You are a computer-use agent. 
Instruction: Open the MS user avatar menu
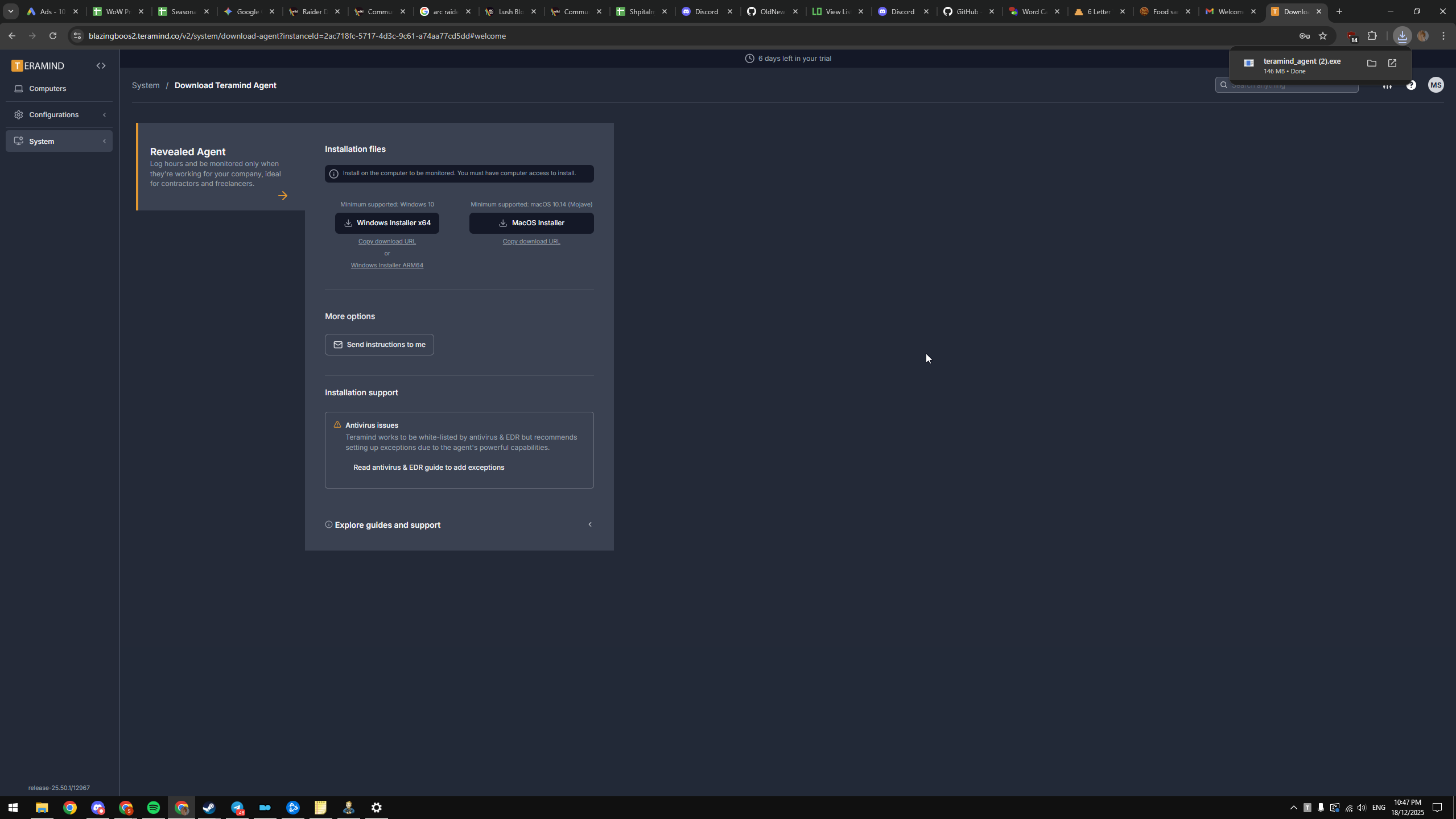pos(1436,85)
